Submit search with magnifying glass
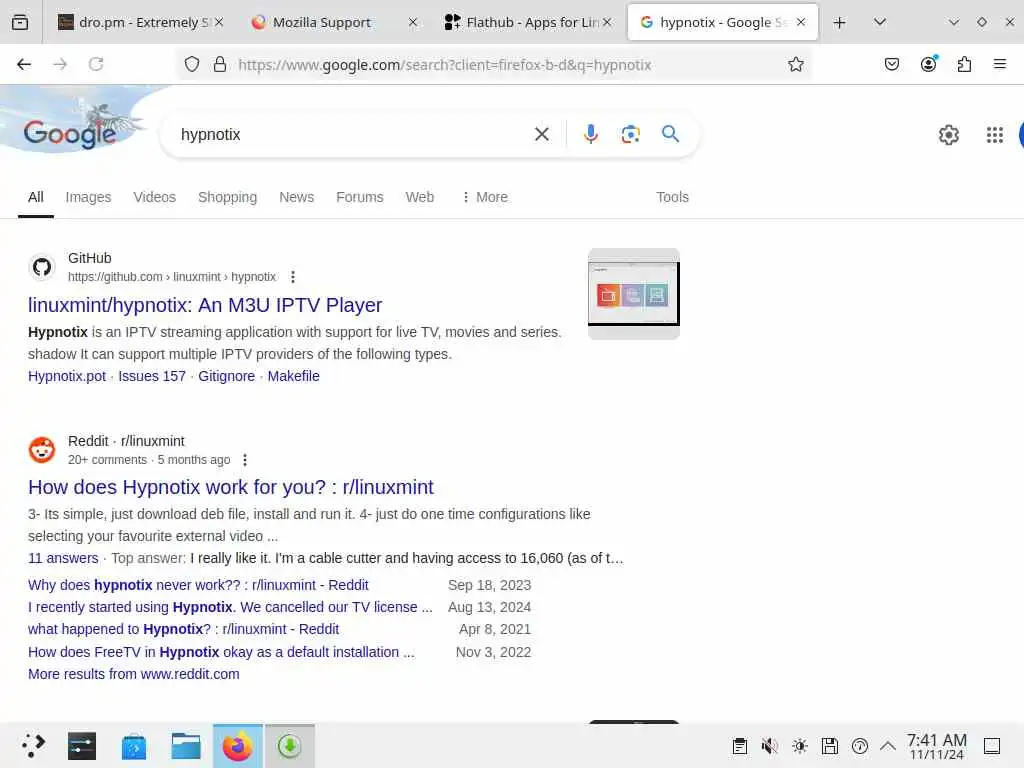This screenshot has width=1024, height=768. (x=671, y=134)
